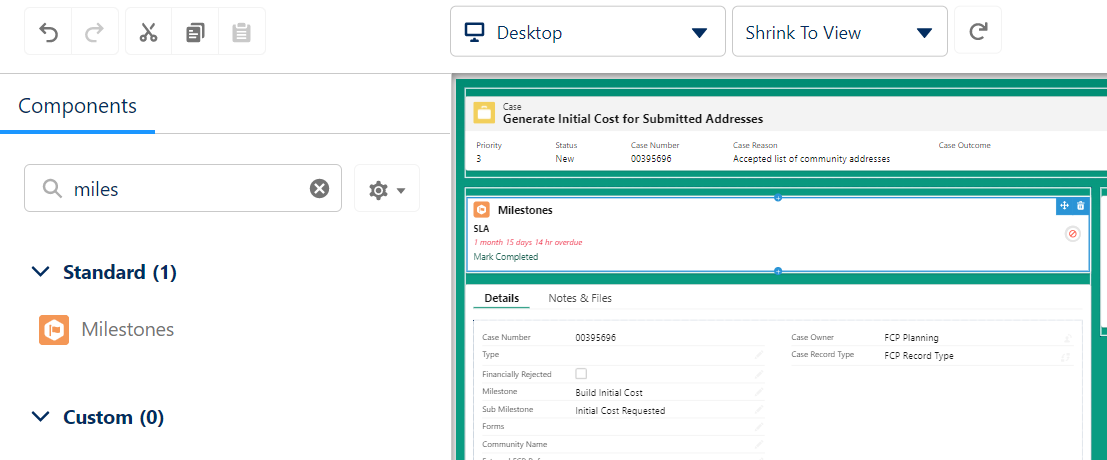Click FCP Record Type value
Screen dimensions: 1107x460
(x=918, y=356)
